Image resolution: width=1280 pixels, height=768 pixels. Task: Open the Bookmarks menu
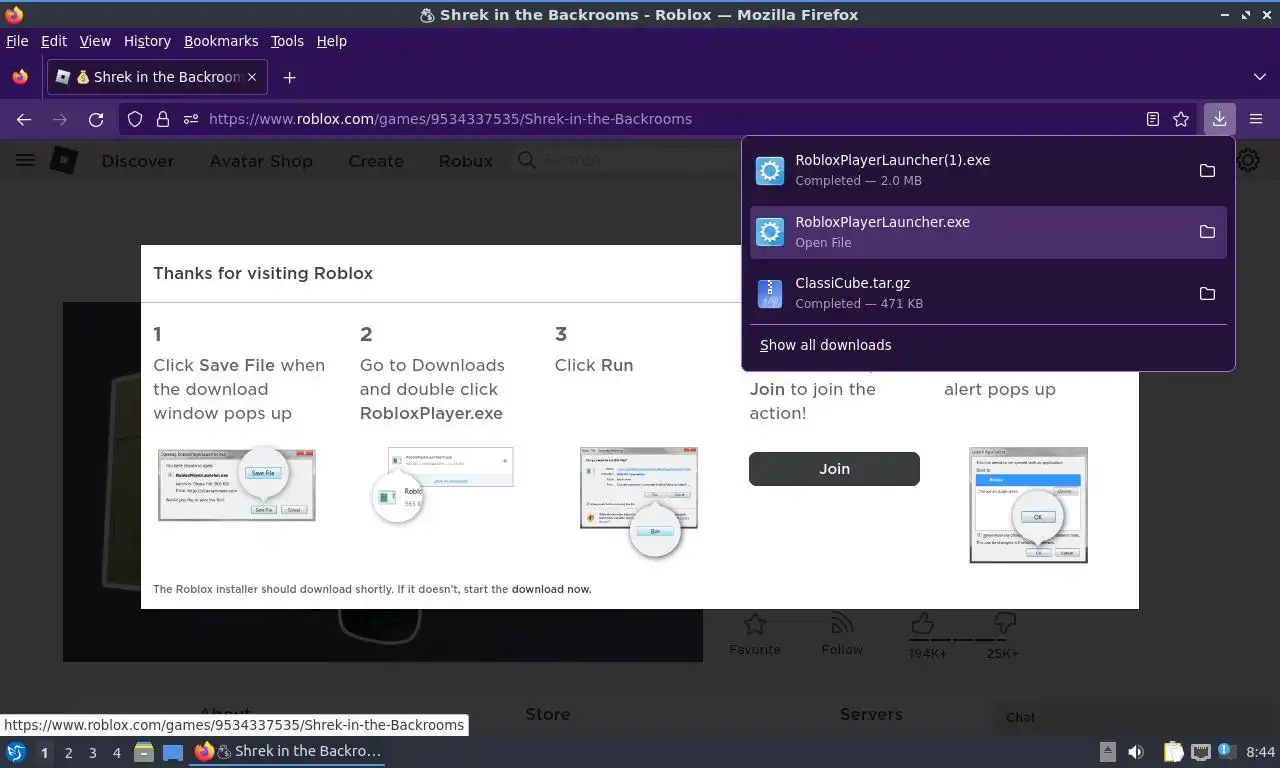pos(221,41)
